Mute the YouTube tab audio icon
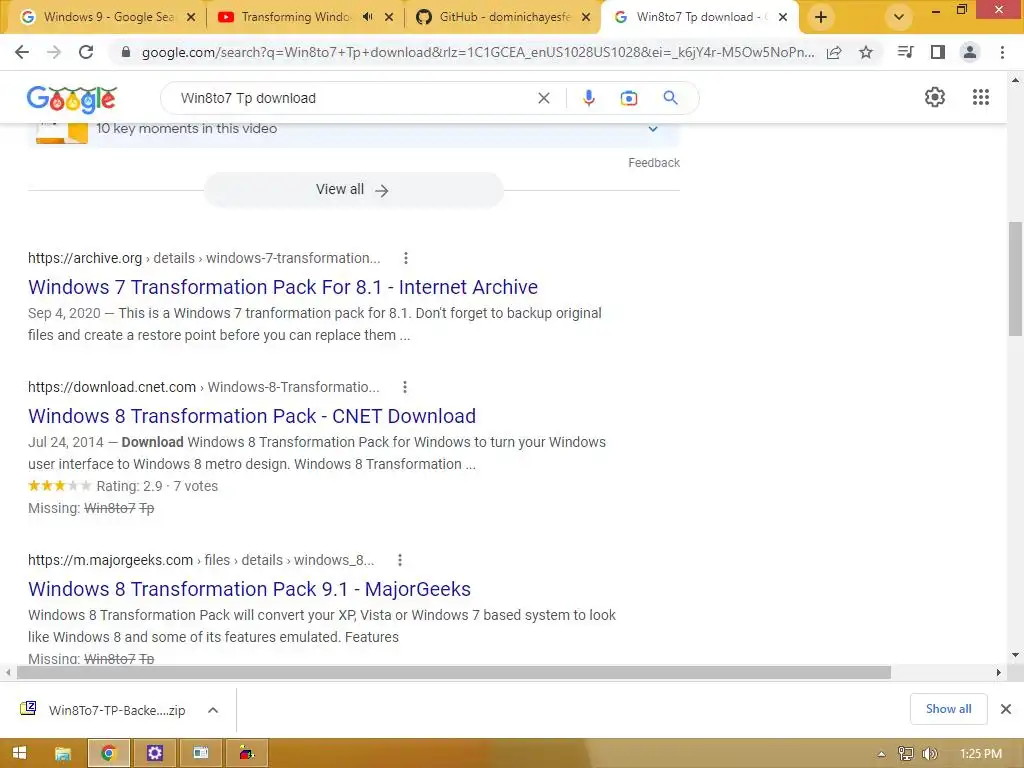The width and height of the screenshot is (1024, 768). [x=368, y=17]
